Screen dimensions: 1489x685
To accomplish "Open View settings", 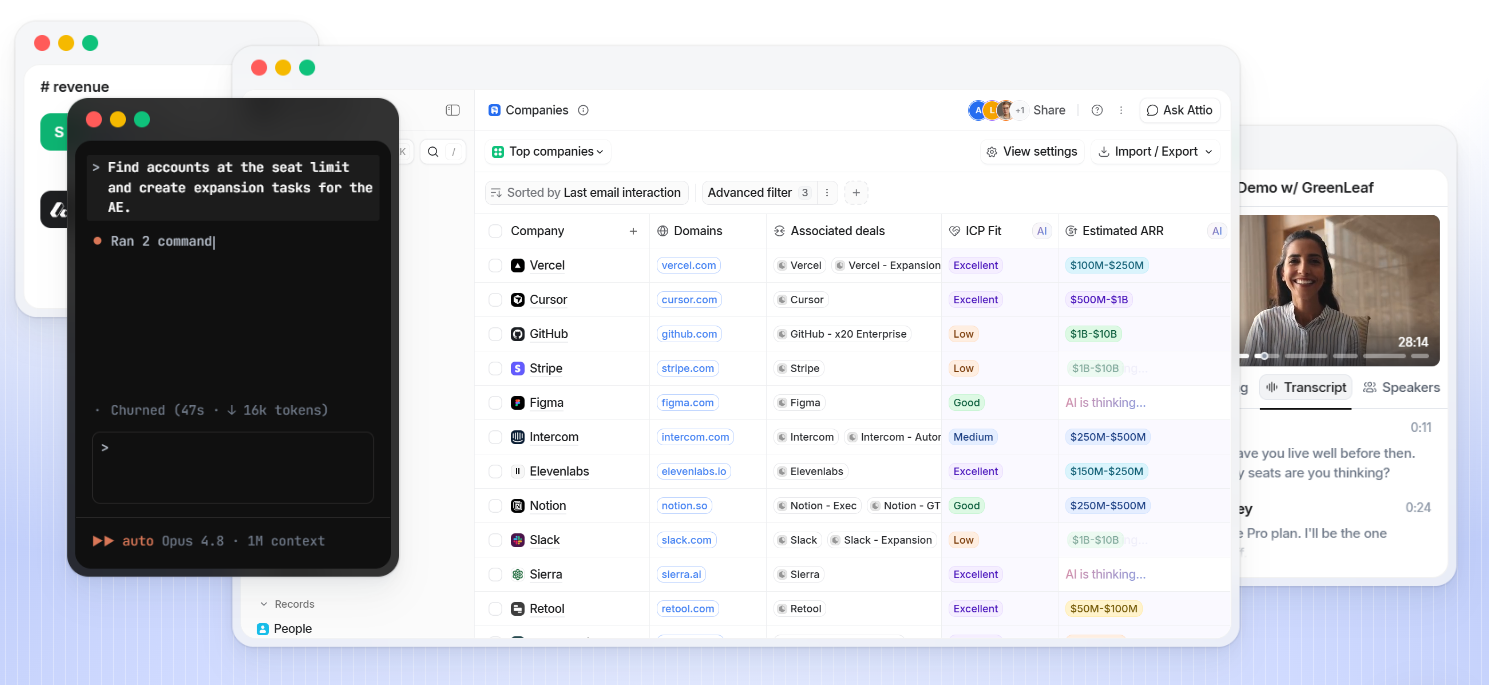I will point(1031,152).
